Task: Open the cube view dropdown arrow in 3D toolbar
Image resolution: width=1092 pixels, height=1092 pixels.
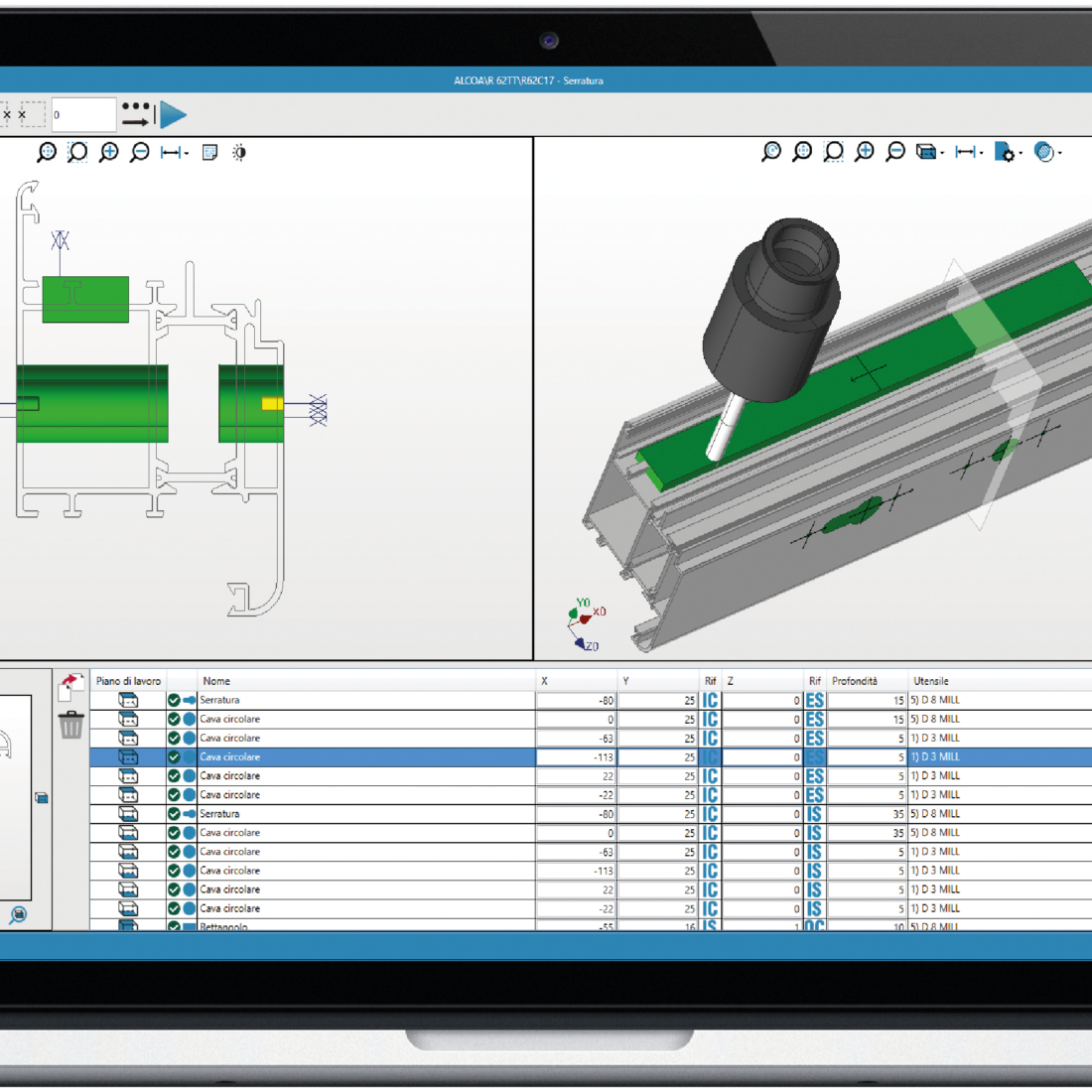Action: point(941,154)
